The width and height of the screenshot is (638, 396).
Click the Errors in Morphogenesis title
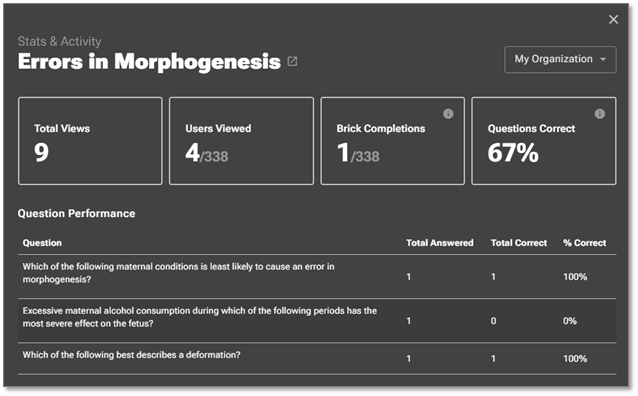point(149,61)
